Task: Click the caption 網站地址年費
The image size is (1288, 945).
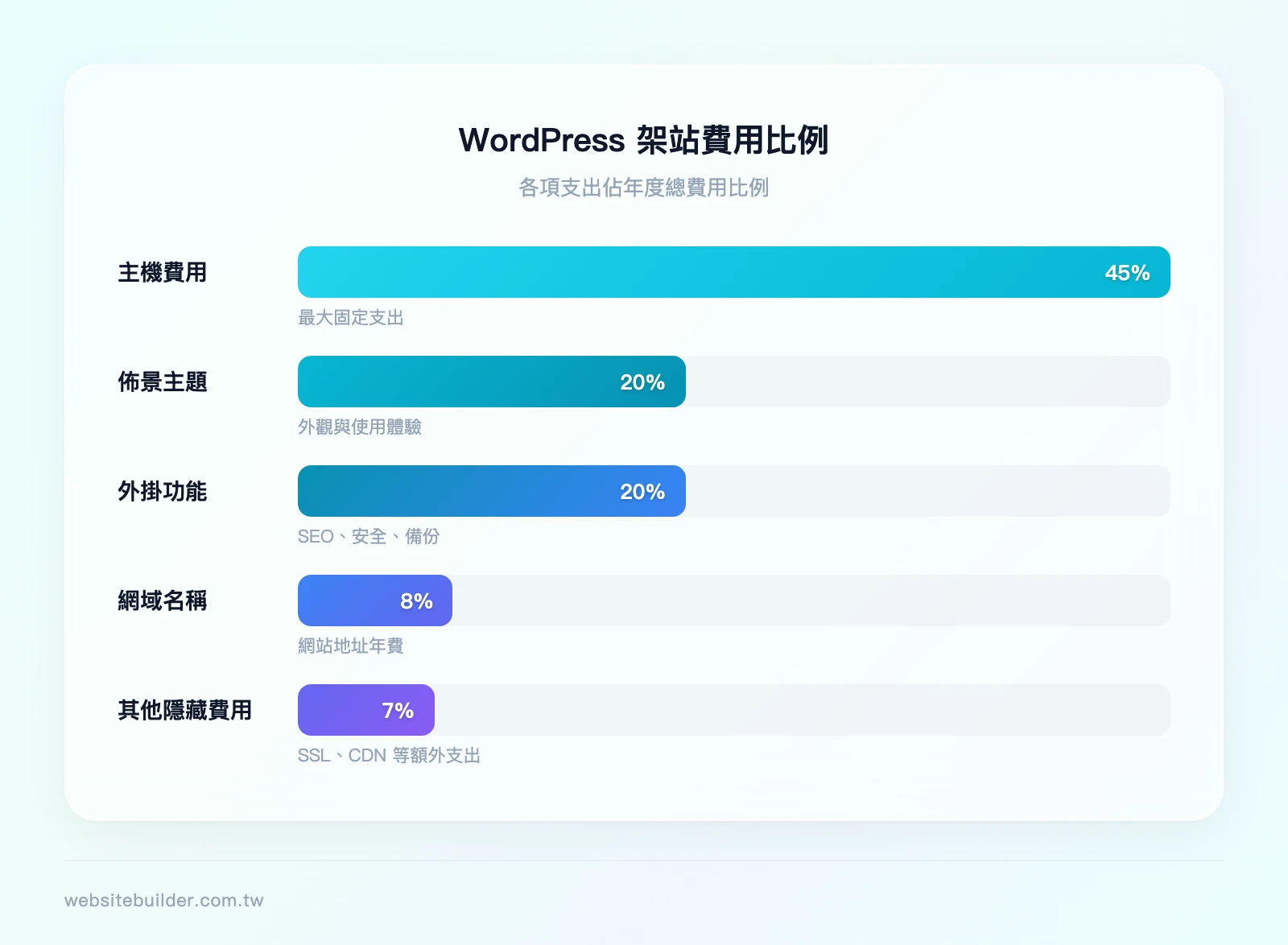Action: [x=351, y=646]
